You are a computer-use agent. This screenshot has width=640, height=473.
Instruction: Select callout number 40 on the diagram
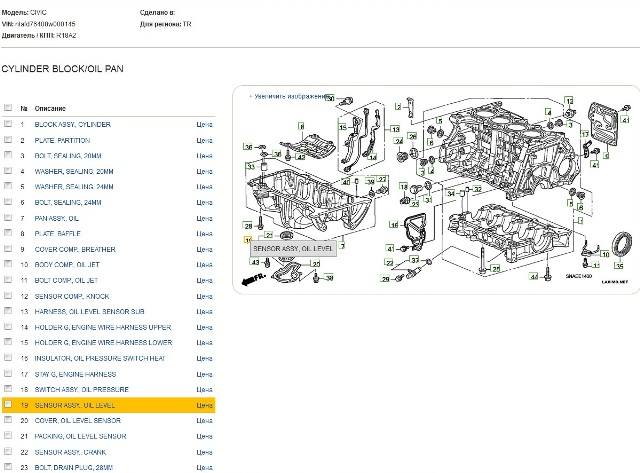pos(346,182)
